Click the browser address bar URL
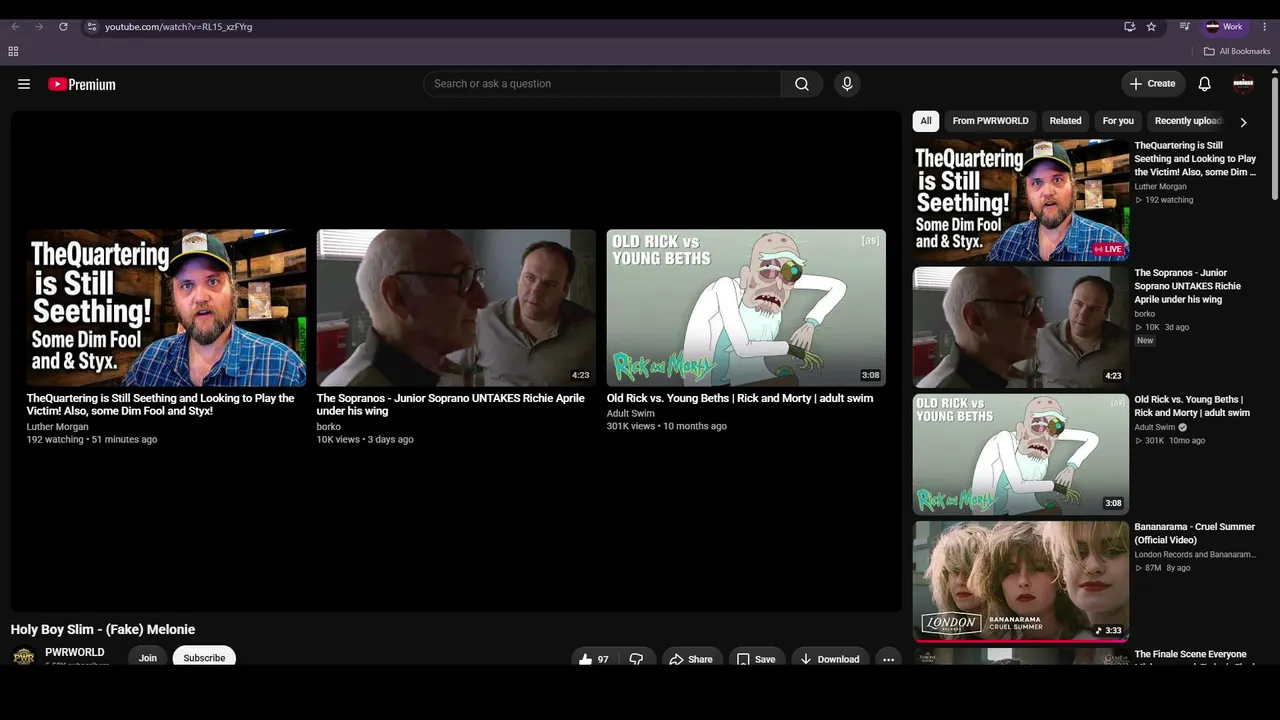Image resolution: width=1280 pixels, height=720 pixels. pos(179,27)
